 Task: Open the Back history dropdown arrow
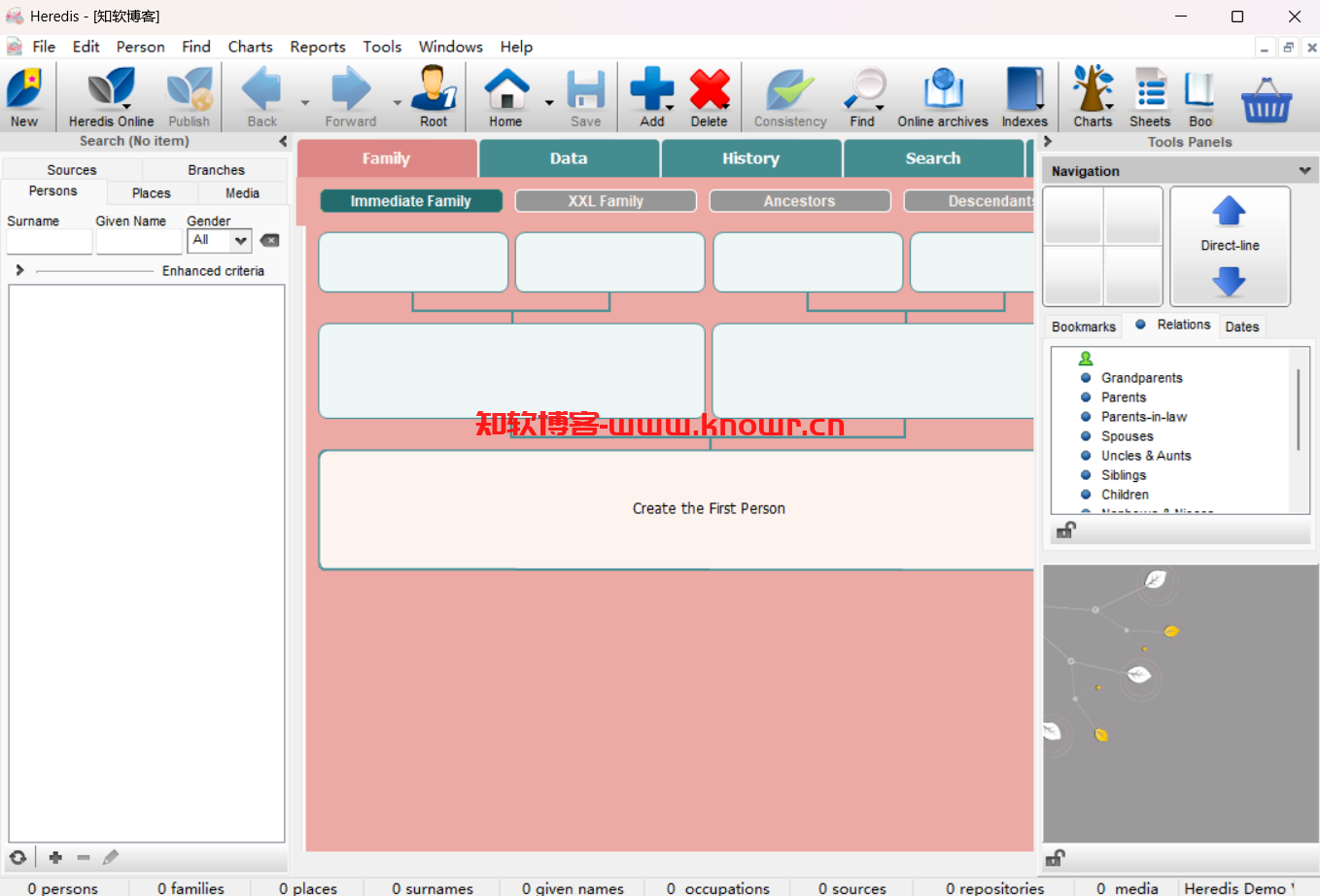pyautogui.click(x=304, y=103)
